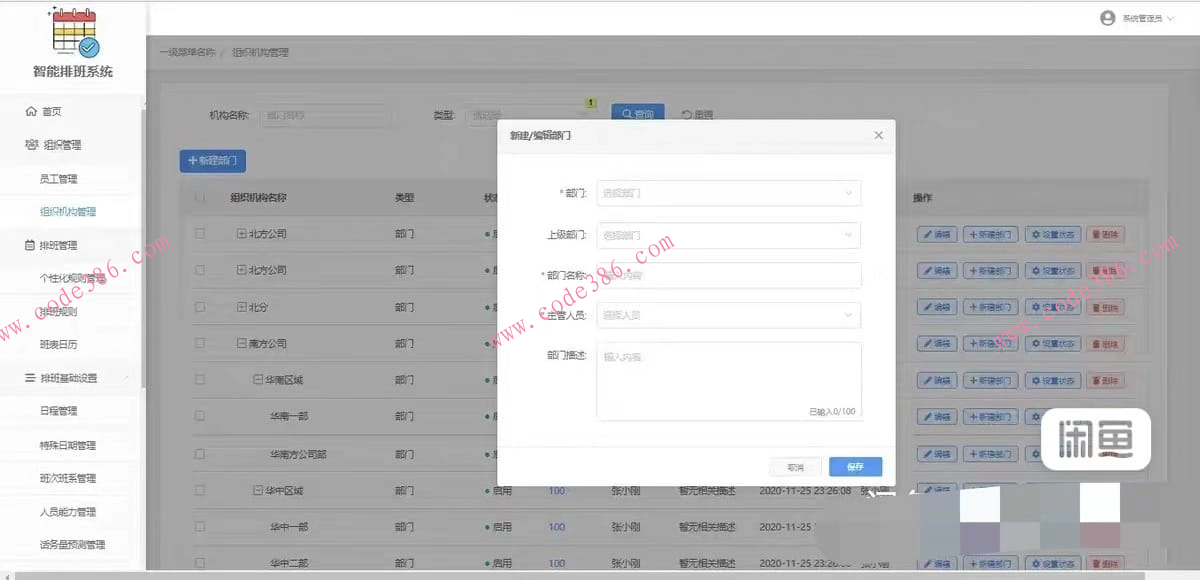Open the 上级部门 dropdown in the dialog

[x=730, y=235]
